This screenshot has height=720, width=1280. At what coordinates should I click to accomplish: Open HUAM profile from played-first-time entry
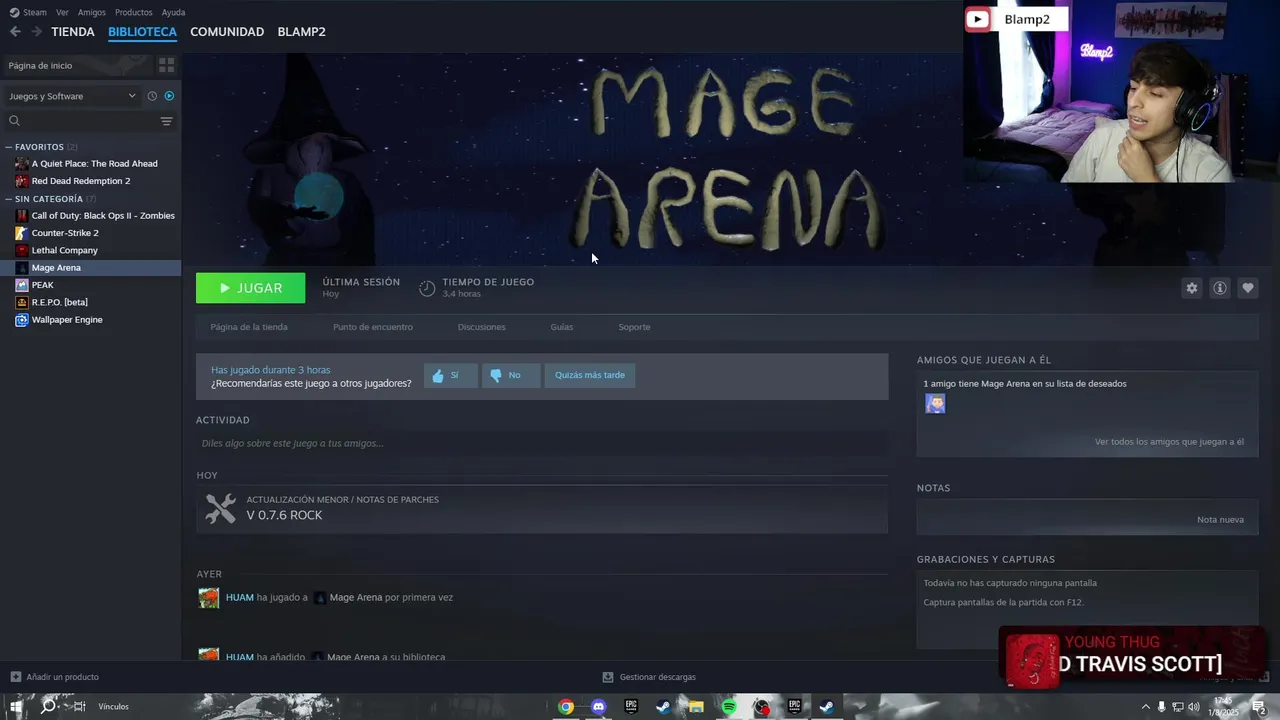240,598
